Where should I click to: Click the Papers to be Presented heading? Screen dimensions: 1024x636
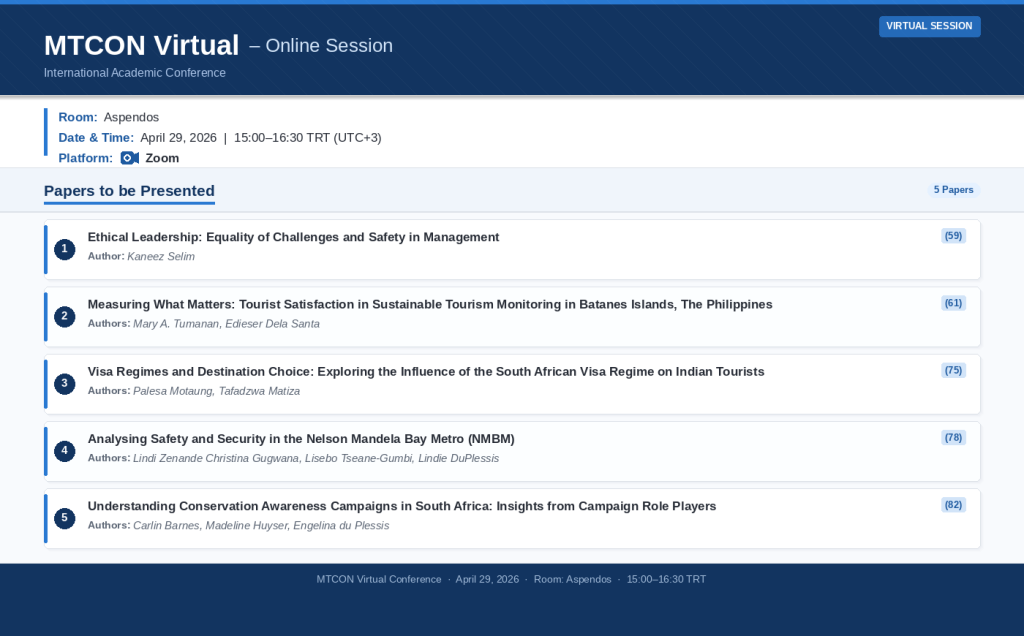click(129, 191)
